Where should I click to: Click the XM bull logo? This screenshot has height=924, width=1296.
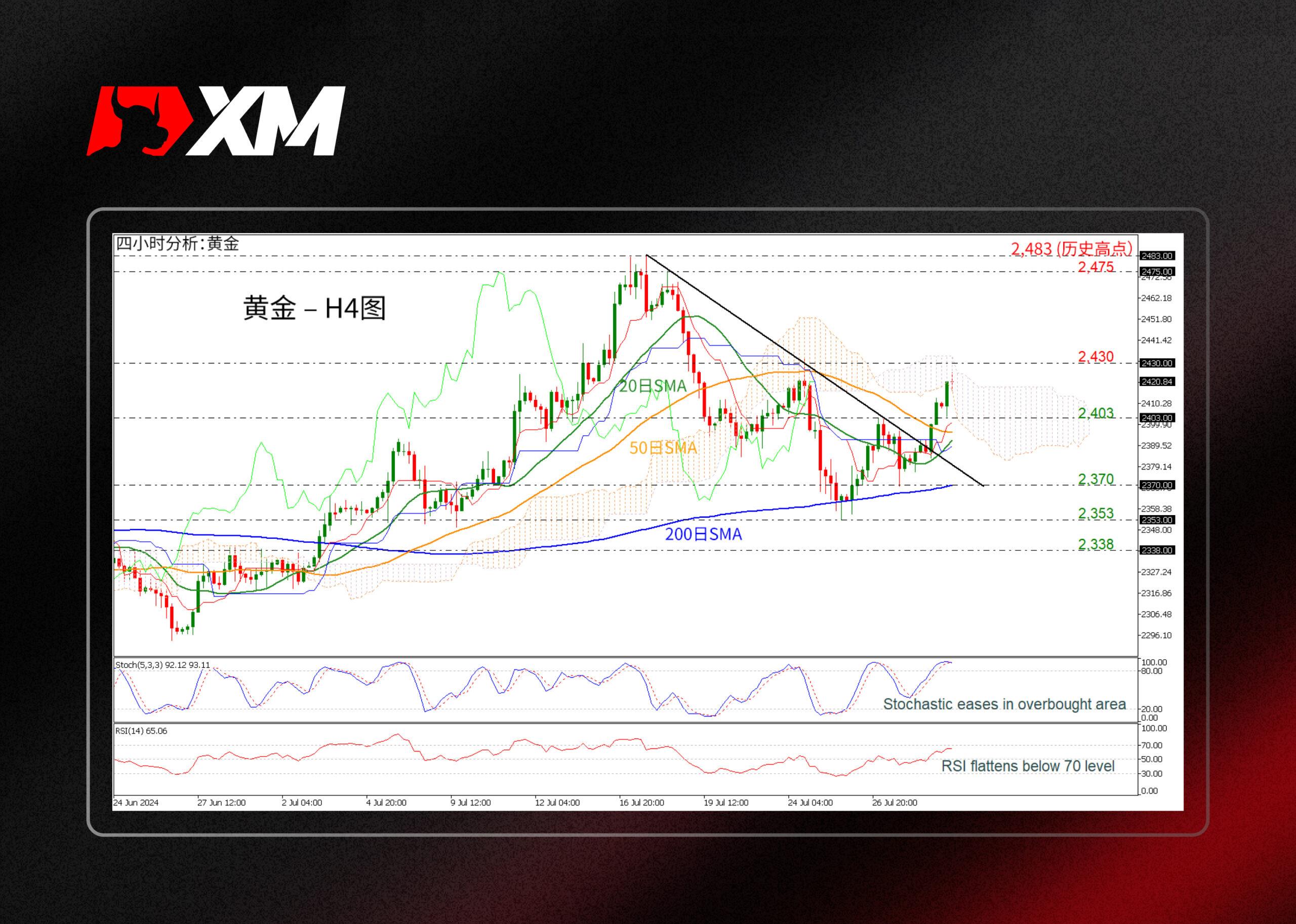pyautogui.click(x=216, y=121)
